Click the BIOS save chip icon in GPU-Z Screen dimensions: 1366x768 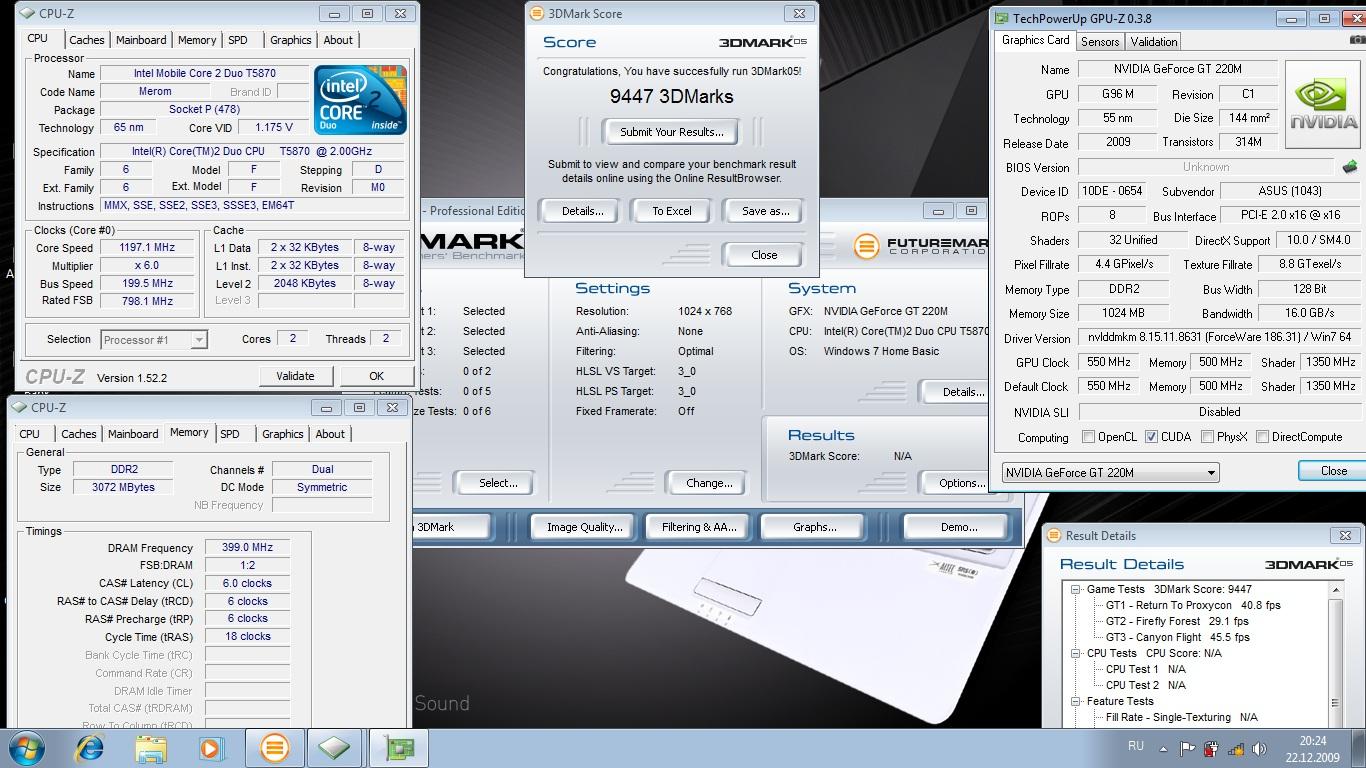[x=1350, y=167]
